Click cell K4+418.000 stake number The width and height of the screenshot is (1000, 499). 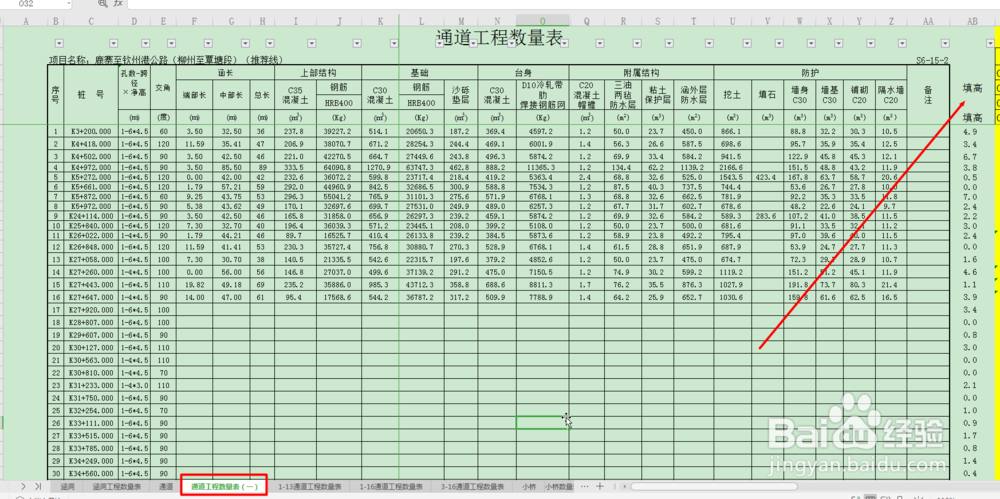(x=91, y=144)
